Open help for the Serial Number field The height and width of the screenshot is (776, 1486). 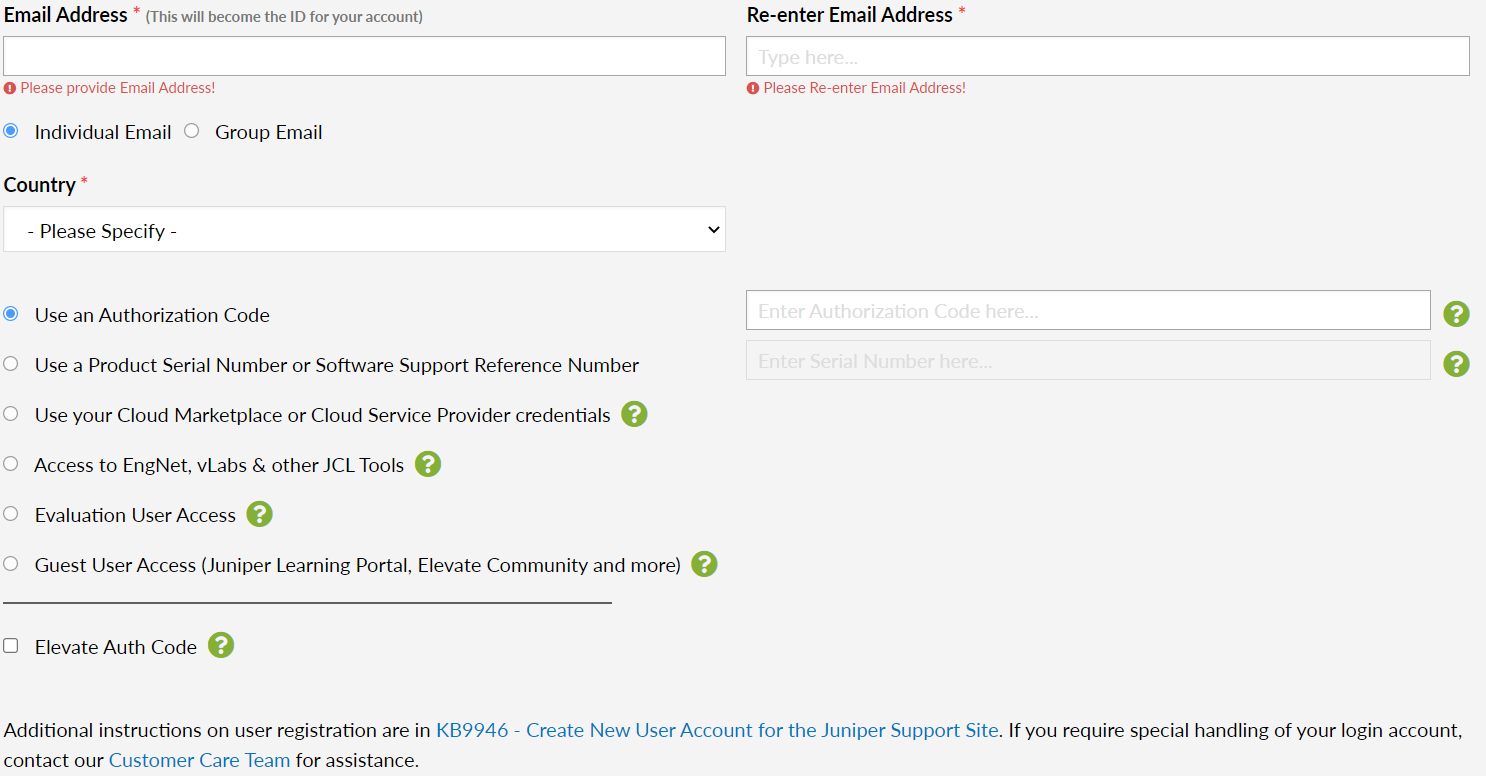(x=1456, y=363)
